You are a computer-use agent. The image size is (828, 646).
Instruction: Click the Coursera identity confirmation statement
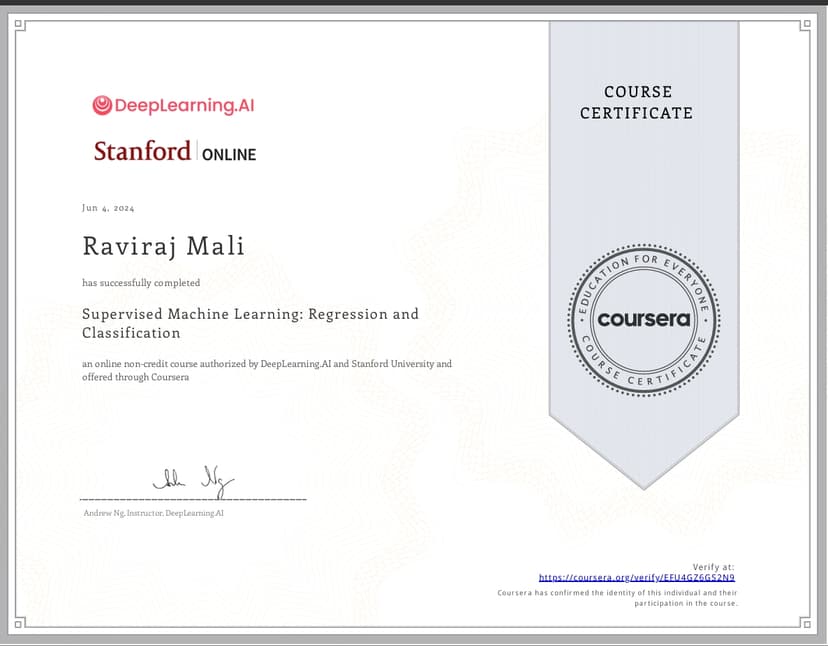(617, 598)
